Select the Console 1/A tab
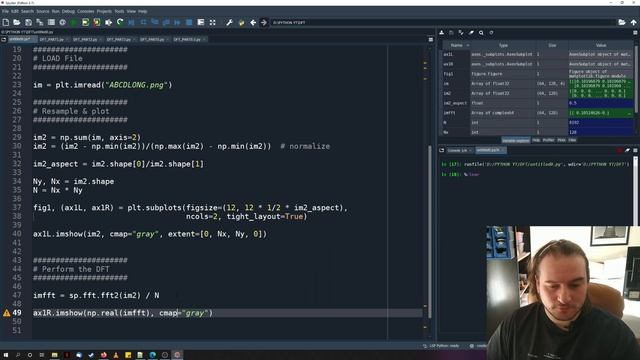640x360 pixels. pos(458,150)
